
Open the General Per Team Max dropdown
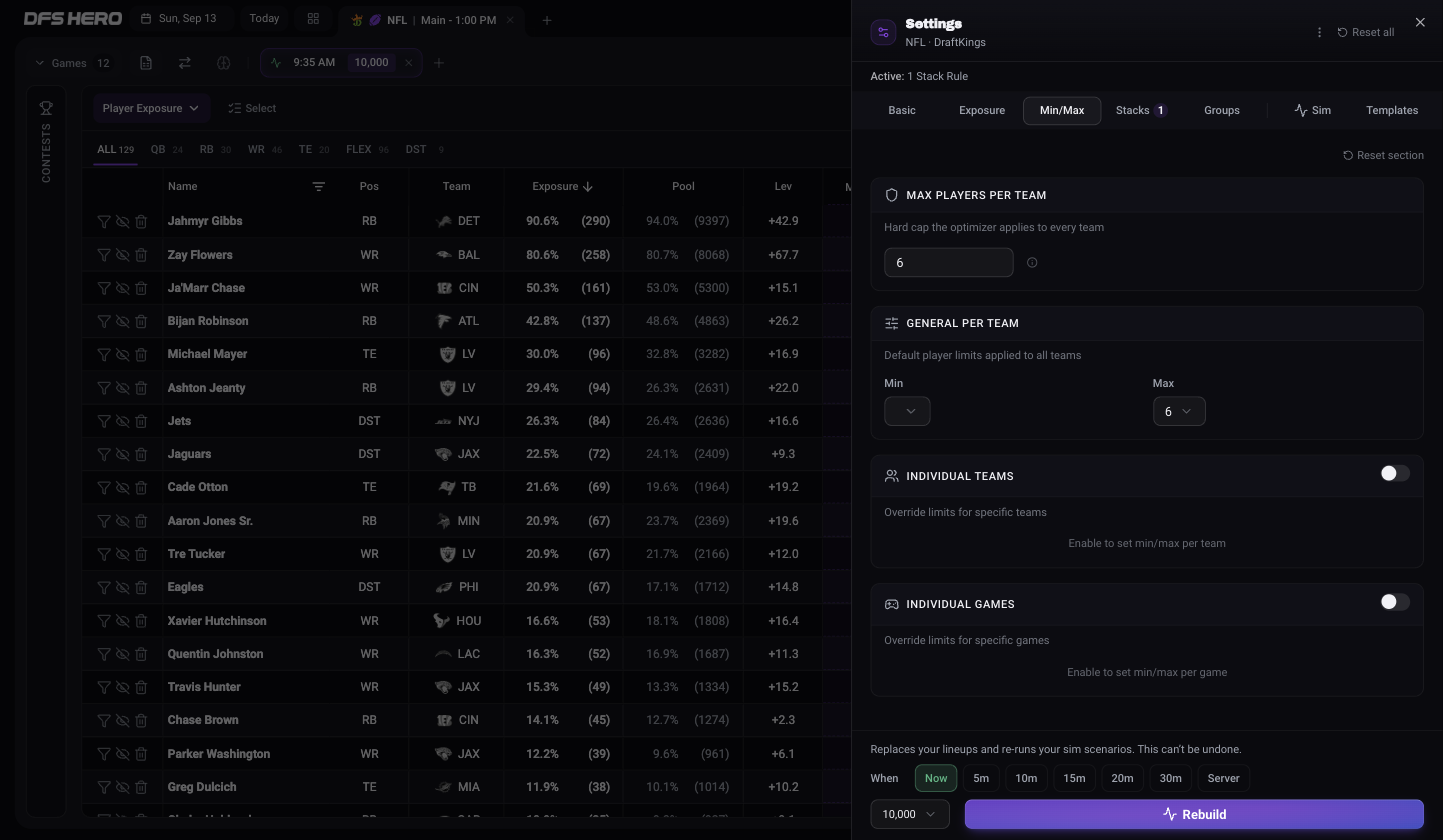[1179, 411]
